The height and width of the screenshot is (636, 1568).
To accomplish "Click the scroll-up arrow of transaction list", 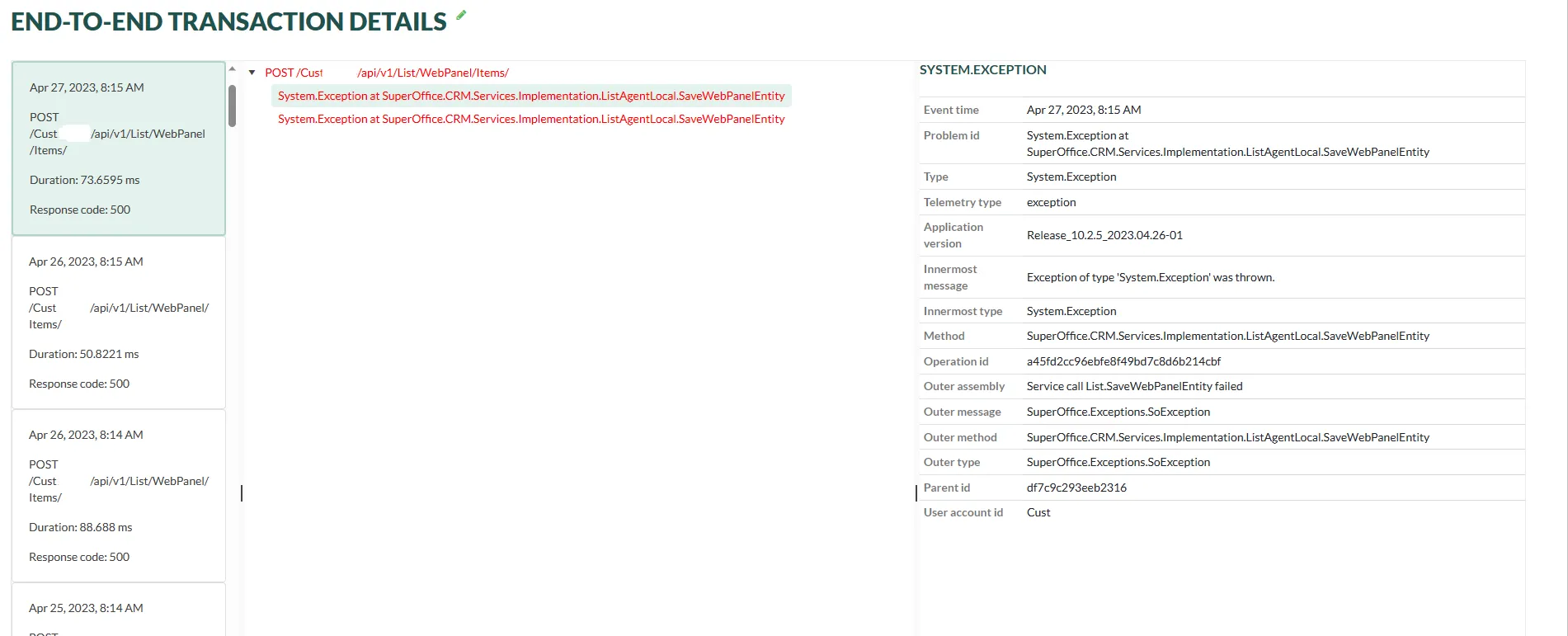I will pos(233,68).
